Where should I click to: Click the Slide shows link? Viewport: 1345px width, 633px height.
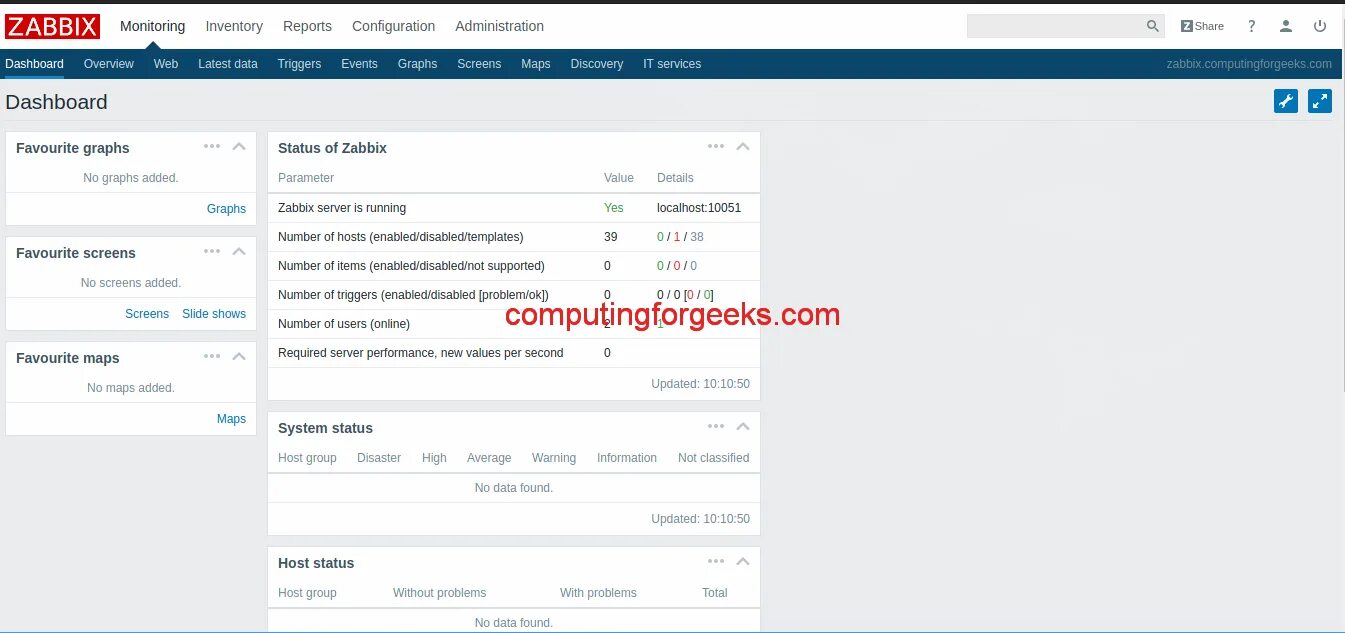[x=214, y=314]
